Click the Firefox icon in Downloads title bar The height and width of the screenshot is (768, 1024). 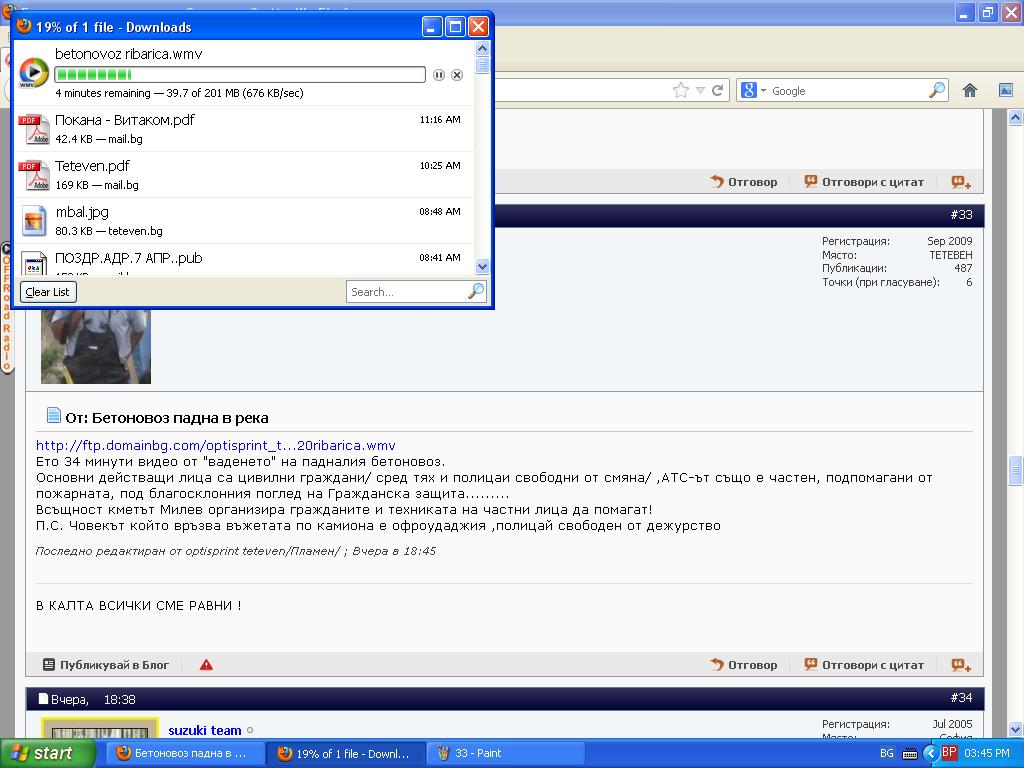[x=24, y=26]
